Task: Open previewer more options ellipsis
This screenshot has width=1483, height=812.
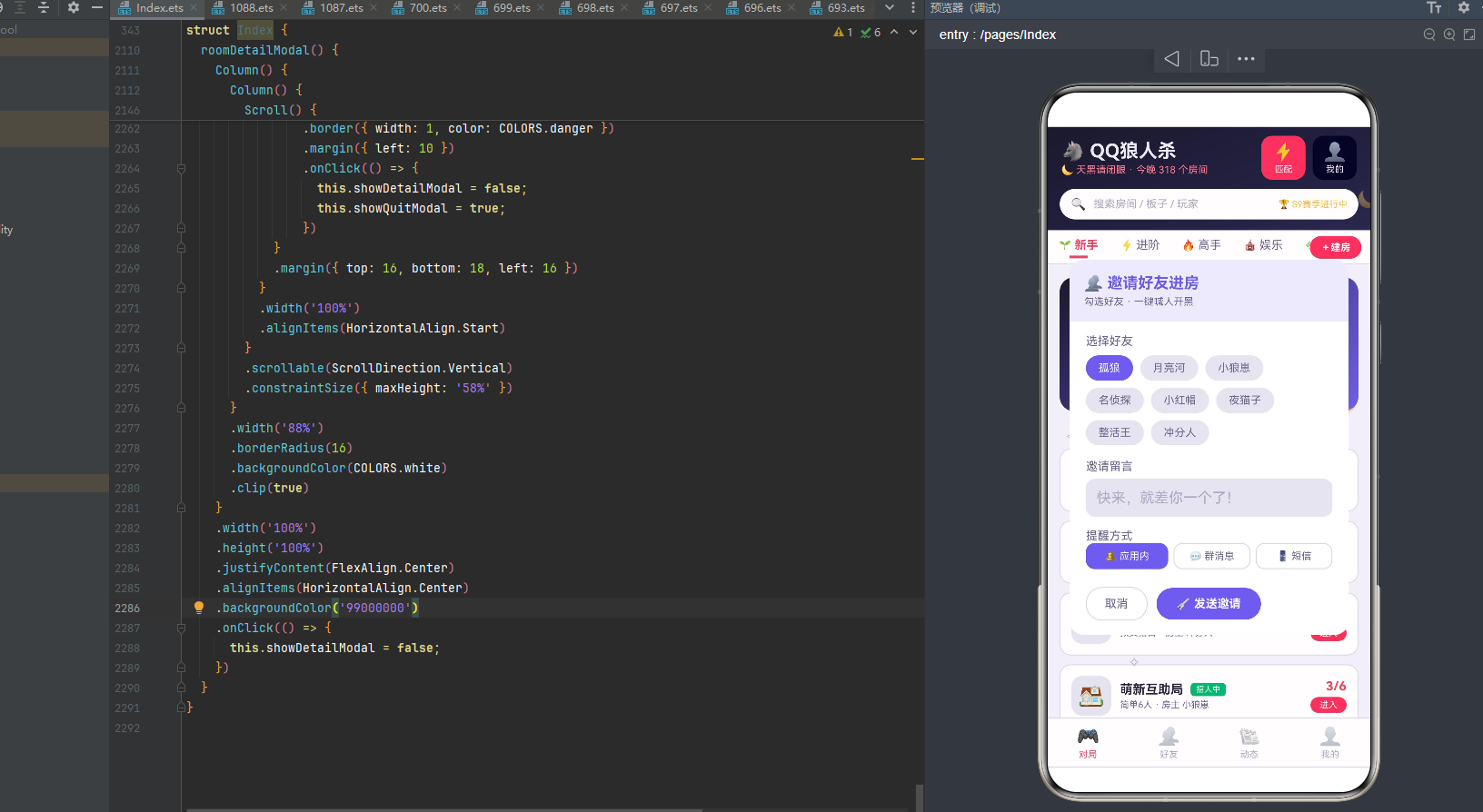Action: coord(1246,59)
